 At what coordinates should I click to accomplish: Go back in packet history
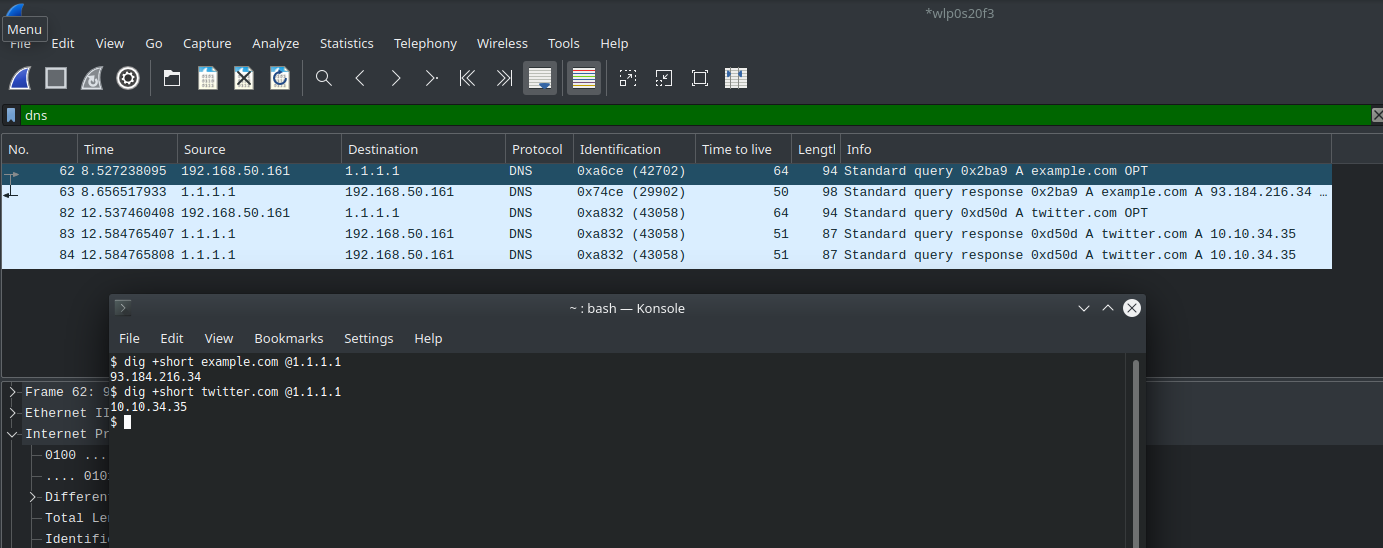click(360, 78)
